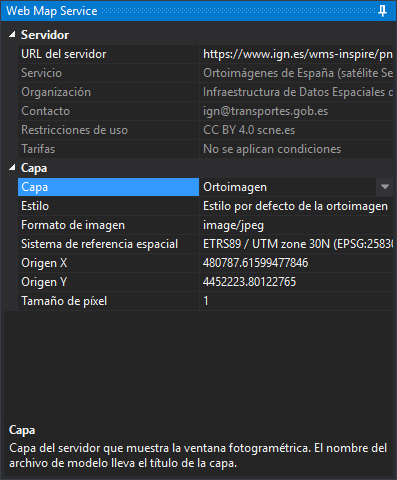Select the ign@transportes.gob.es contact value
This screenshot has height=480, width=397.
pyautogui.click(x=296, y=111)
